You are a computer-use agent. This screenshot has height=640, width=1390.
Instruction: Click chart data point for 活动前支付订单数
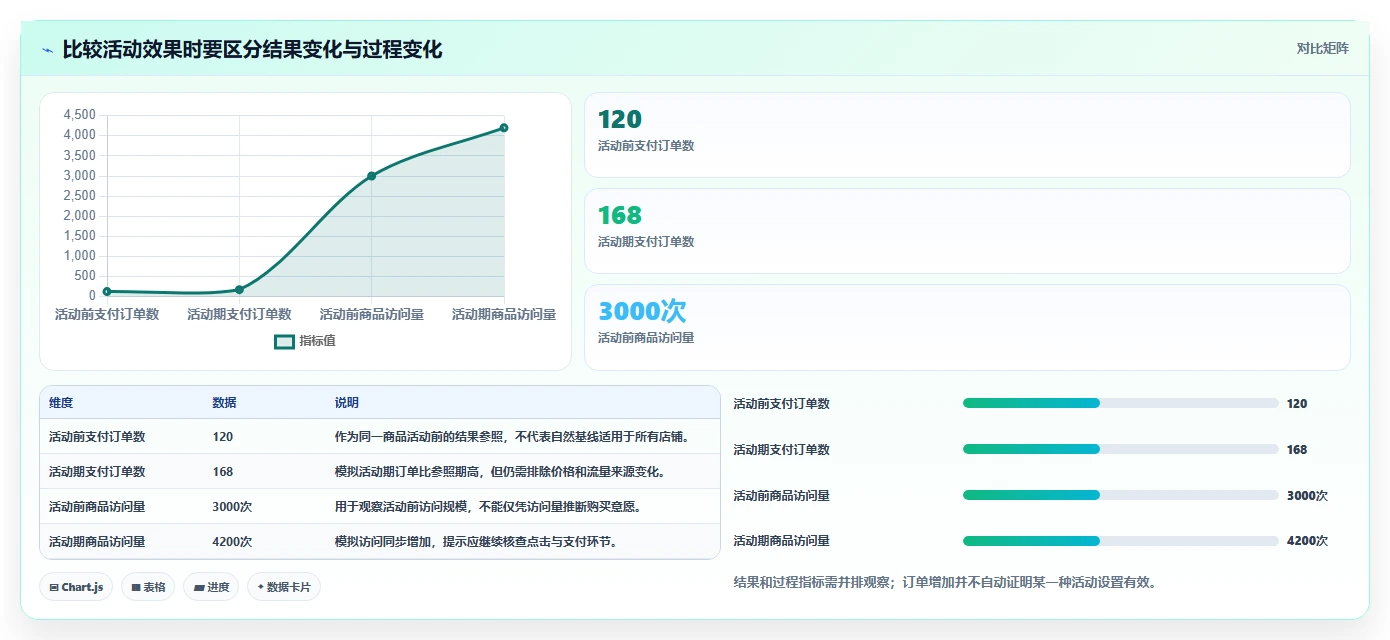click(x=107, y=291)
